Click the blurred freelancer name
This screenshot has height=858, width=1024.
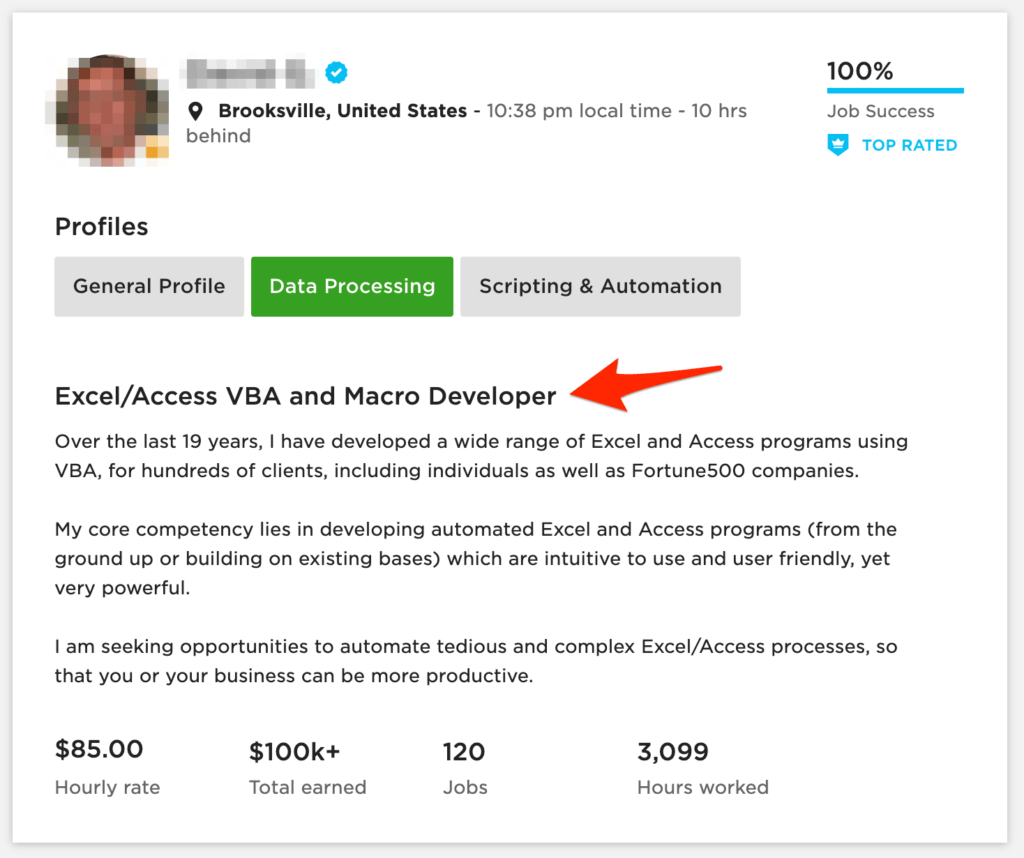(247, 73)
